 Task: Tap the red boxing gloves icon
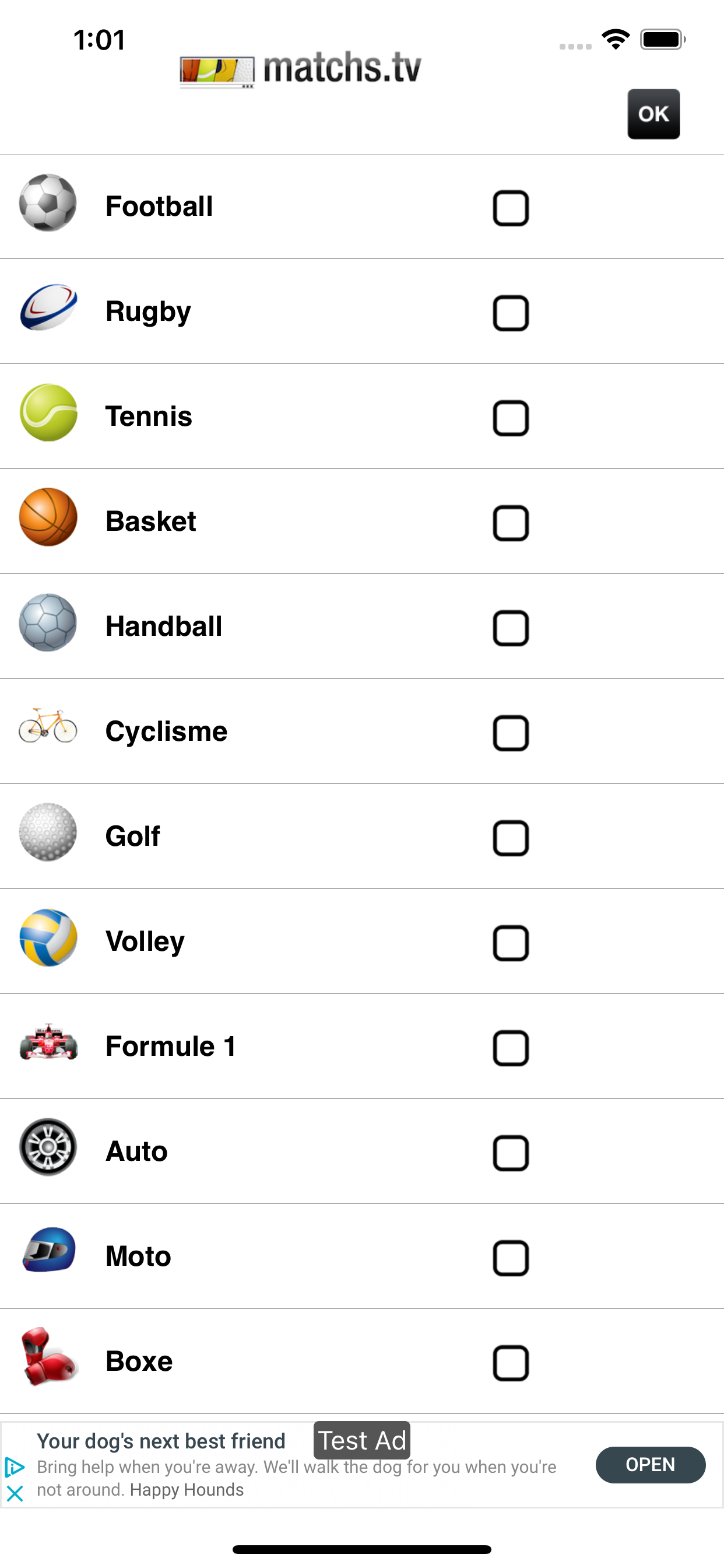(x=48, y=1356)
